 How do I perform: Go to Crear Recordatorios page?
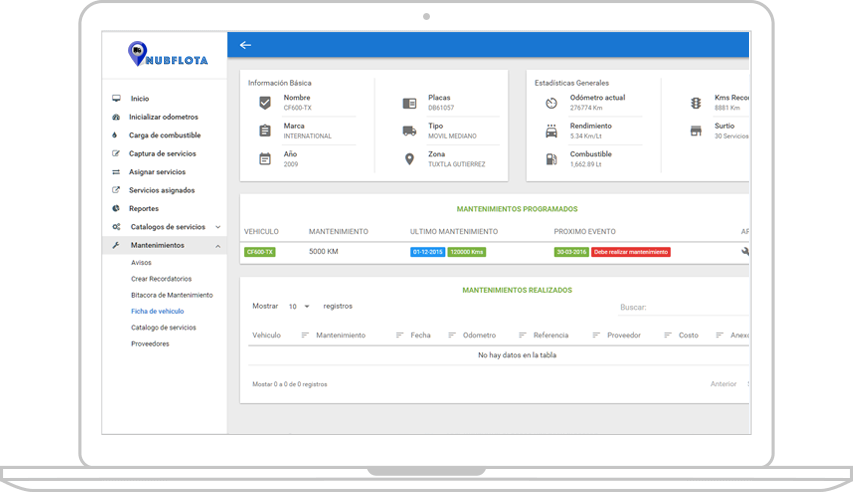tap(161, 279)
